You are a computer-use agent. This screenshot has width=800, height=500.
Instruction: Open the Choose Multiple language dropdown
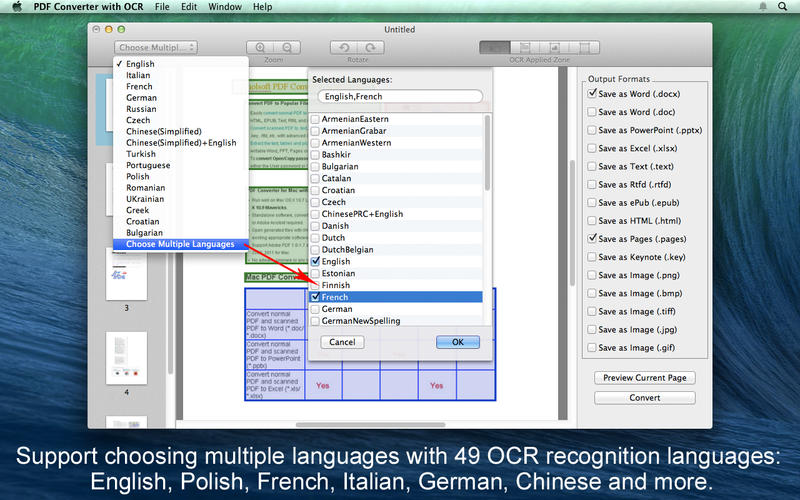[156, 47]
